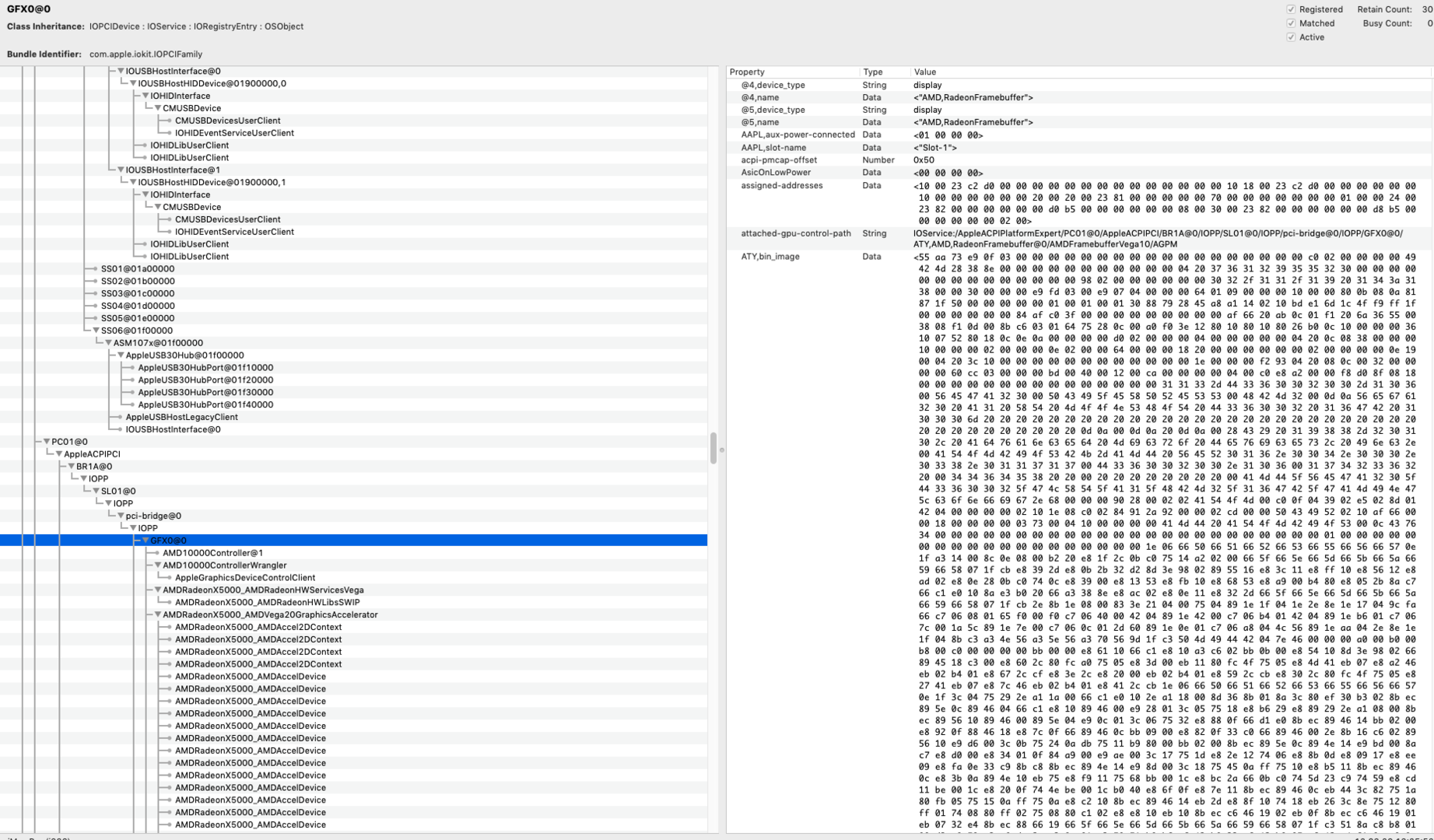Sort by the Type column header

click(884, 72)
